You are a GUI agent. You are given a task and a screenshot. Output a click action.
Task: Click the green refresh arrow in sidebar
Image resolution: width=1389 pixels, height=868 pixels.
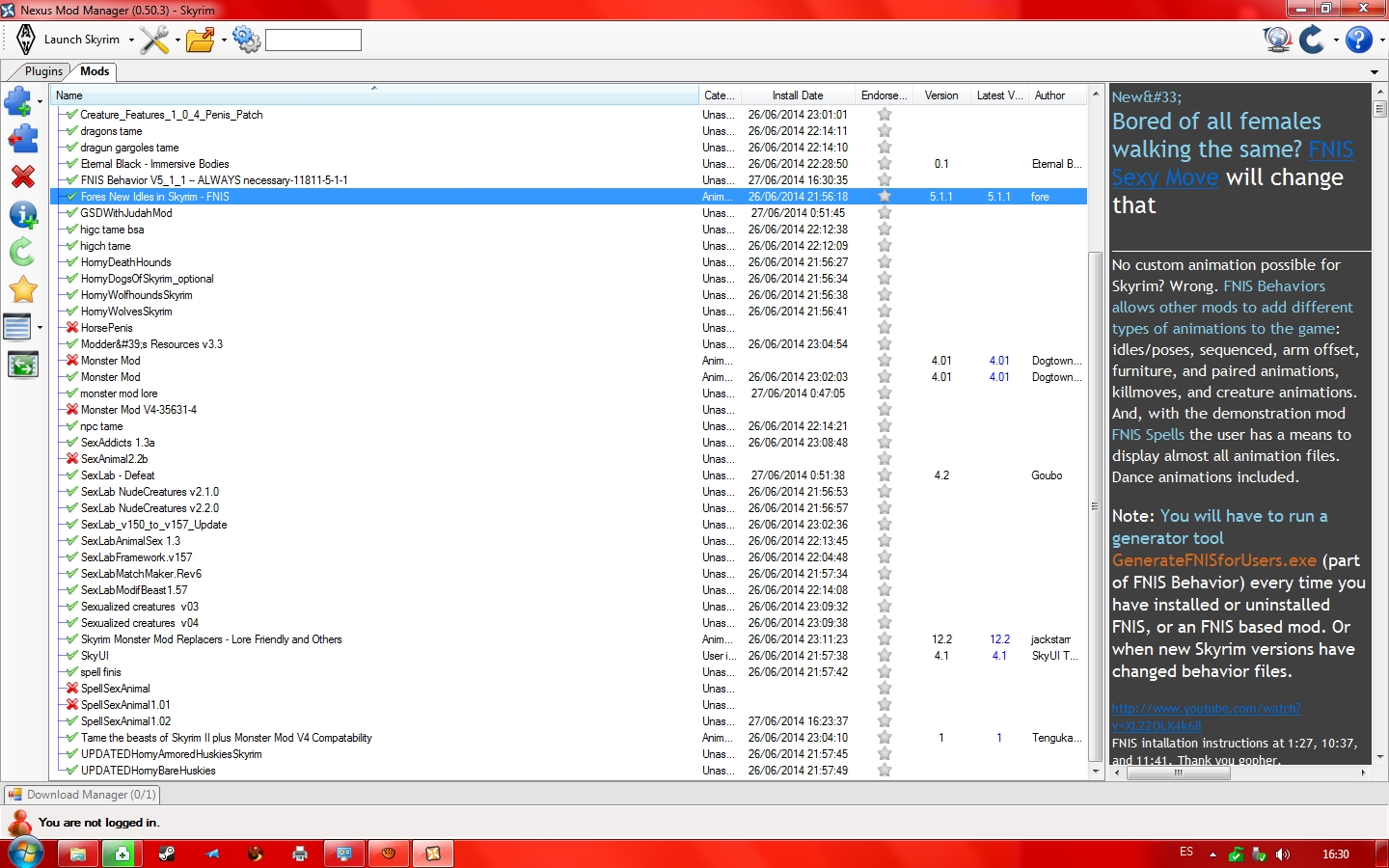pyautogui.click(x=22, y=253)
